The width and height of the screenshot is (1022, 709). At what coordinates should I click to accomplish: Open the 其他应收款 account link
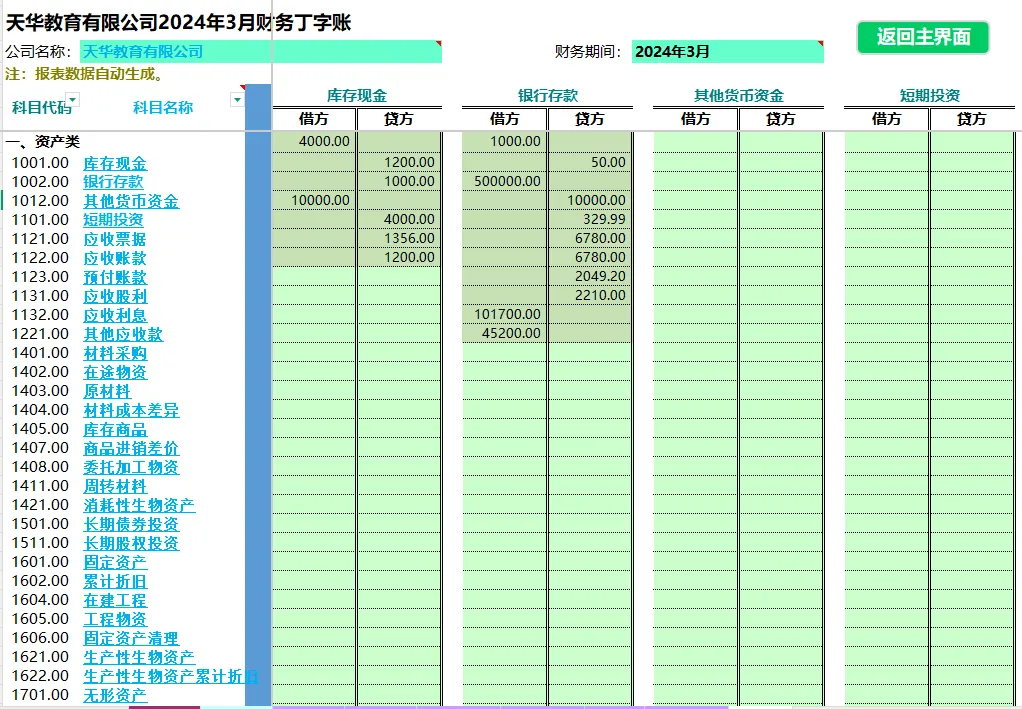pos(123,334)
